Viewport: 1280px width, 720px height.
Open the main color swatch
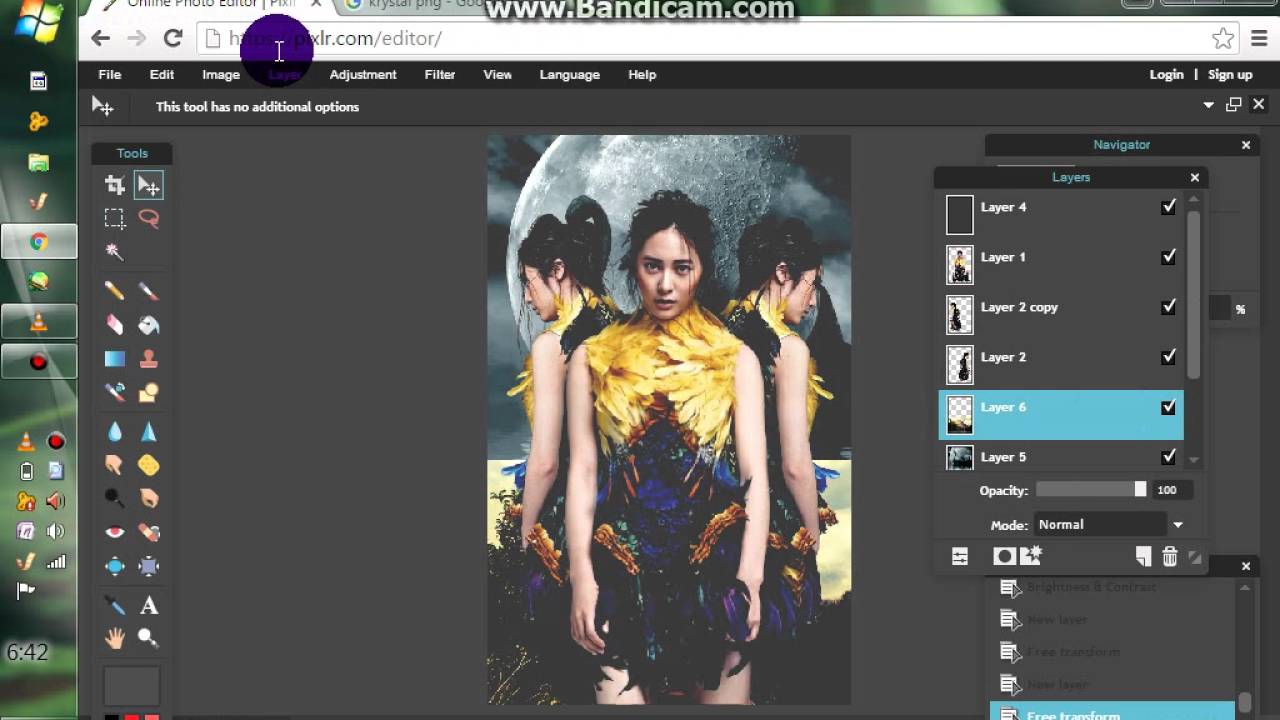coord(132,687)
